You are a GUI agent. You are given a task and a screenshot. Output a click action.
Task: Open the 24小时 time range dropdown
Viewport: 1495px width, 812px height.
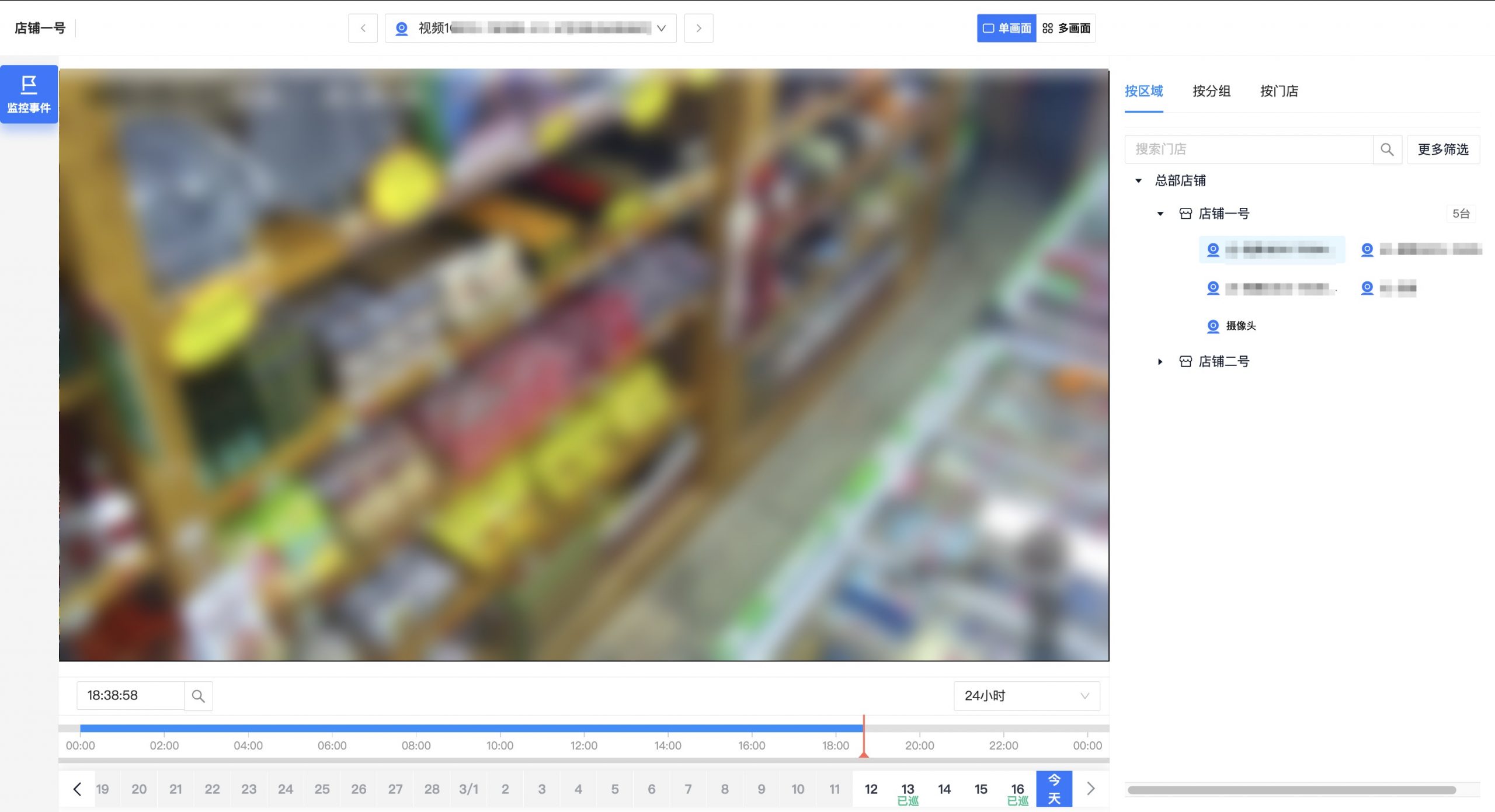(x=1026, y=696)
